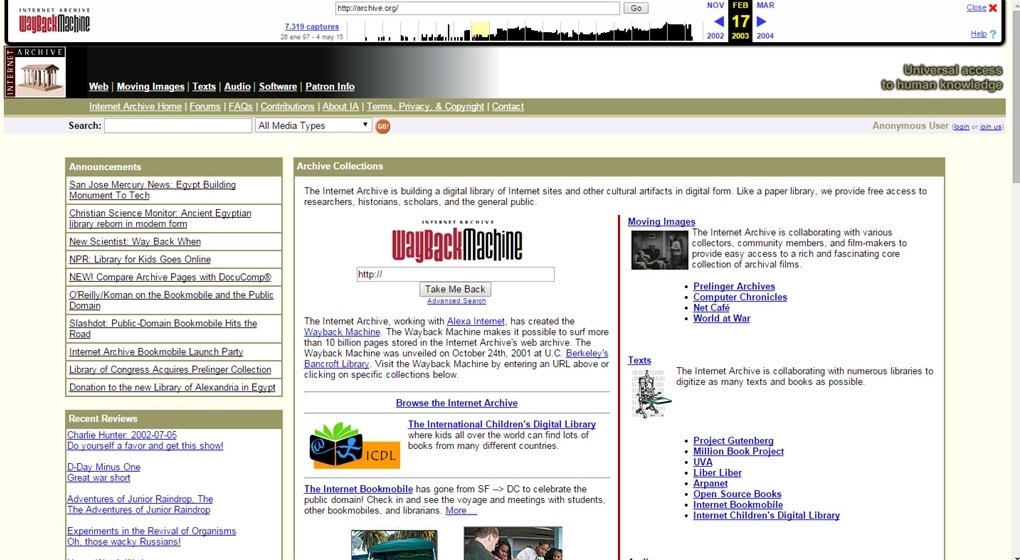Screen dimensions: 1020x560
Task: Open Browse the Internet Archive link
Action: coord(457,403)
